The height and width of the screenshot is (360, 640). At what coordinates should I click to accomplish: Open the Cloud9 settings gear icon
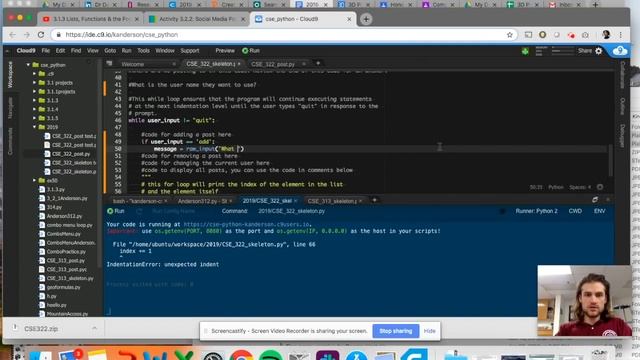598,51
